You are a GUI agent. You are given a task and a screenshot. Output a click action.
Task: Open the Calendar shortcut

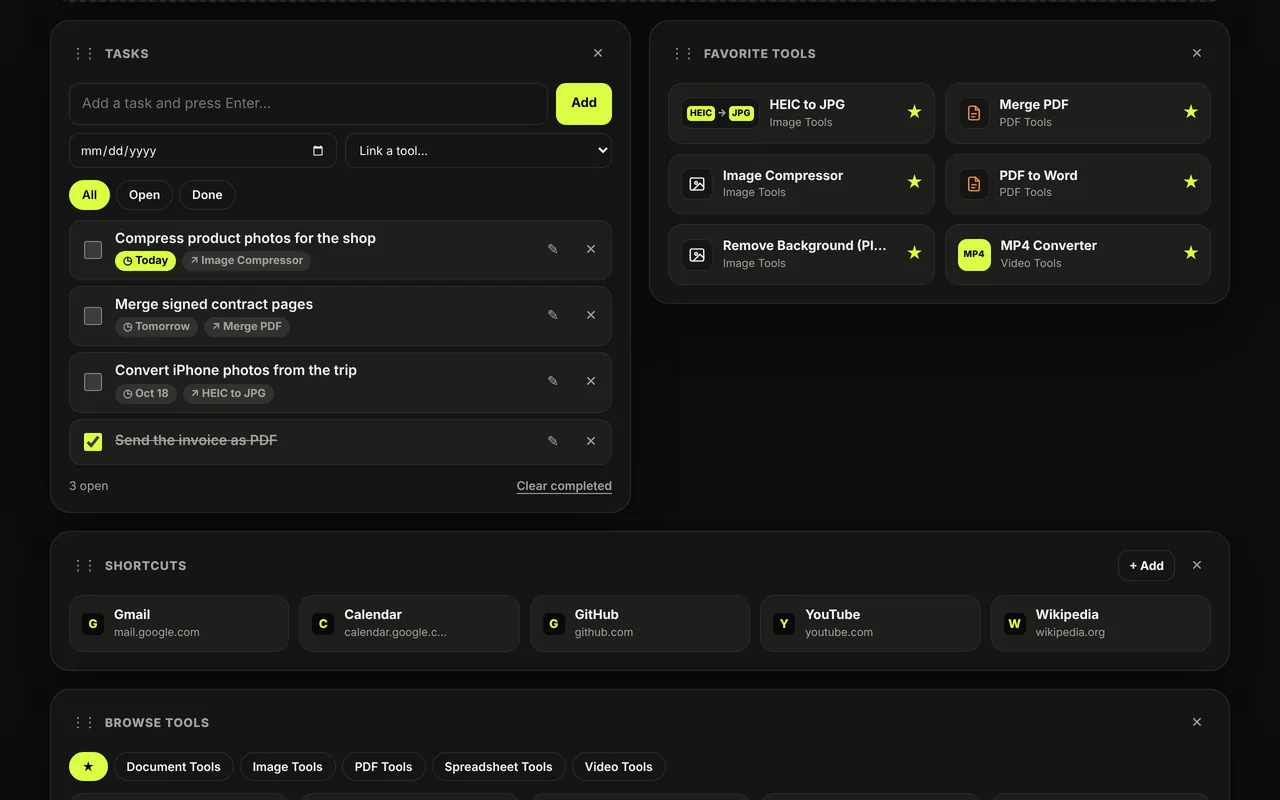pos(409,624)
